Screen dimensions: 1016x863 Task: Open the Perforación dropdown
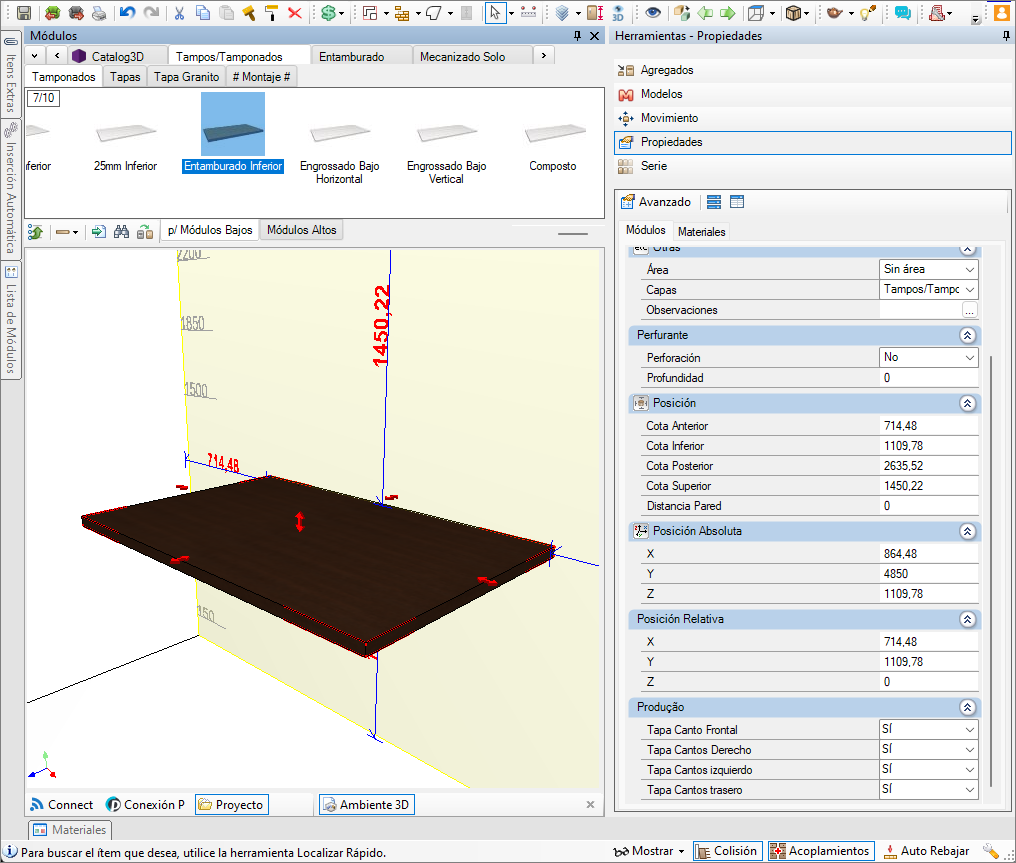(929, 357)
